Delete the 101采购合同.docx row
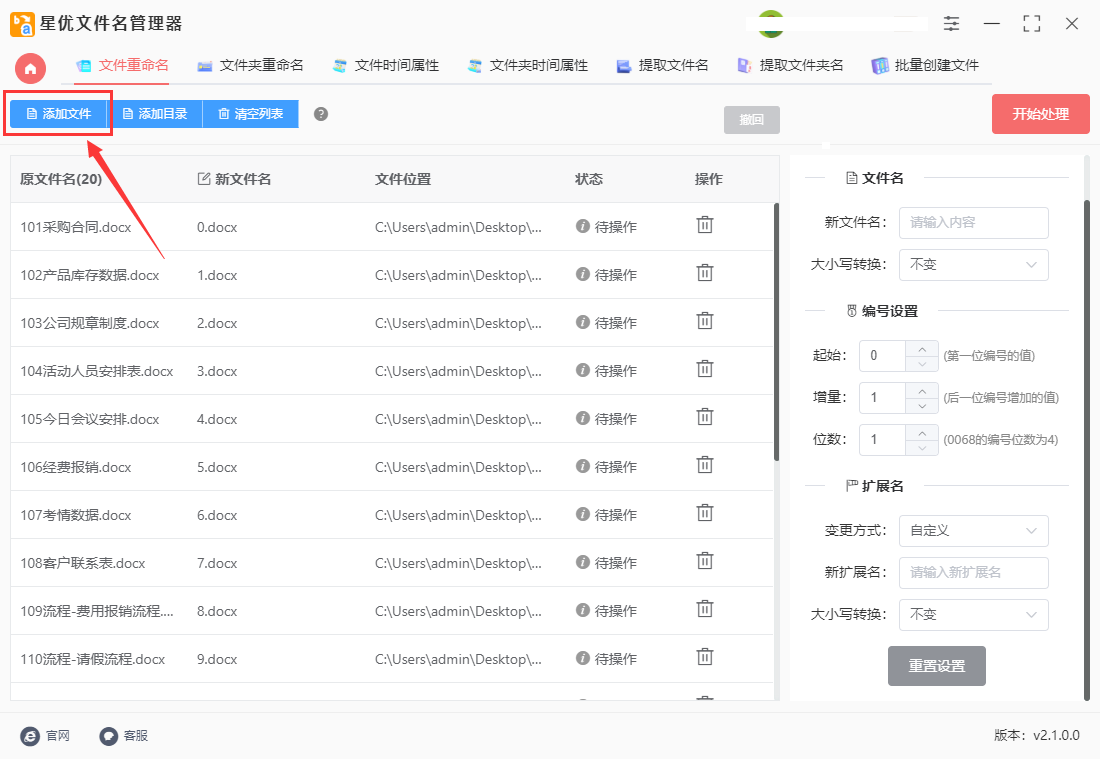Image resolution: width=1100 pixels, height=760 pixels. (x=704, y=225)
